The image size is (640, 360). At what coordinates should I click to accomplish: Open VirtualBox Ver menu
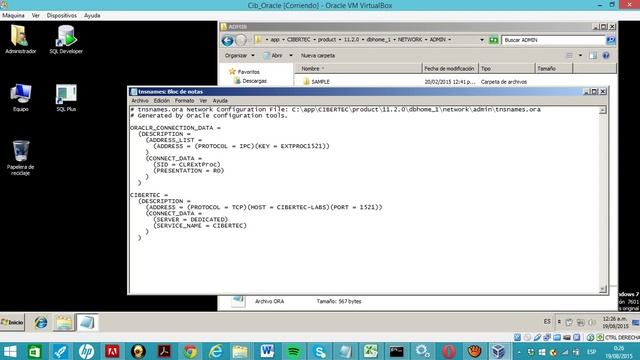(x=36, y=16)
